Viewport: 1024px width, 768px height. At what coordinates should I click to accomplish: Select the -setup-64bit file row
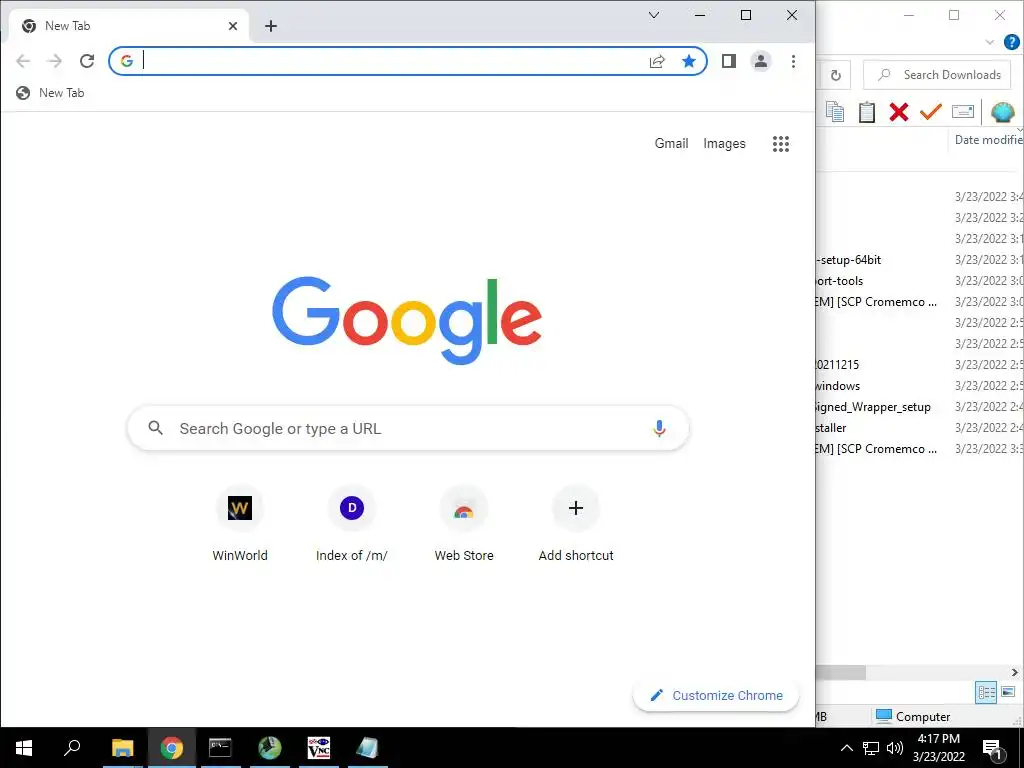pyautogui.click(x=920, y=260)
